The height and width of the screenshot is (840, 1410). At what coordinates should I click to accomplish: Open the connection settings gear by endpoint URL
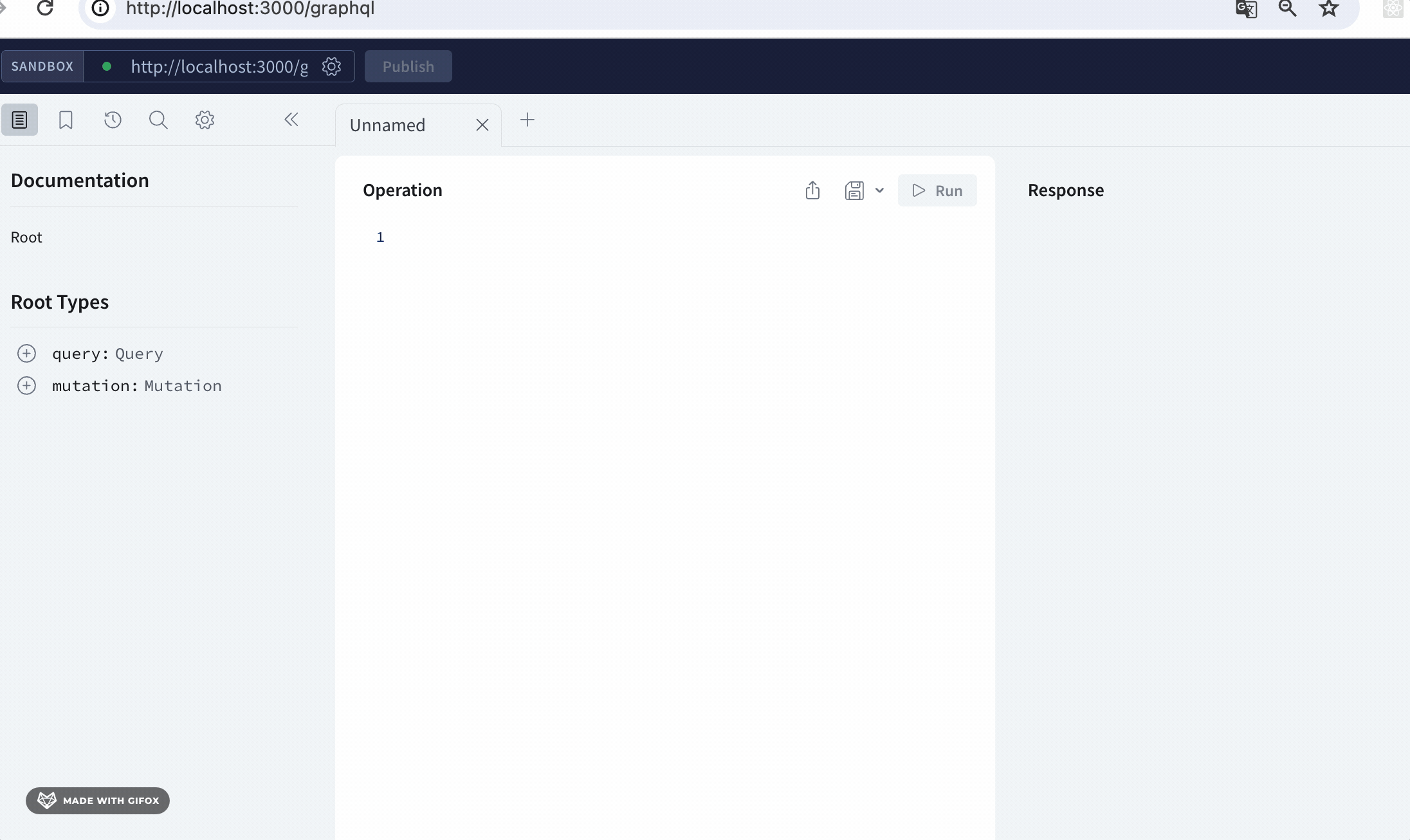331,66
